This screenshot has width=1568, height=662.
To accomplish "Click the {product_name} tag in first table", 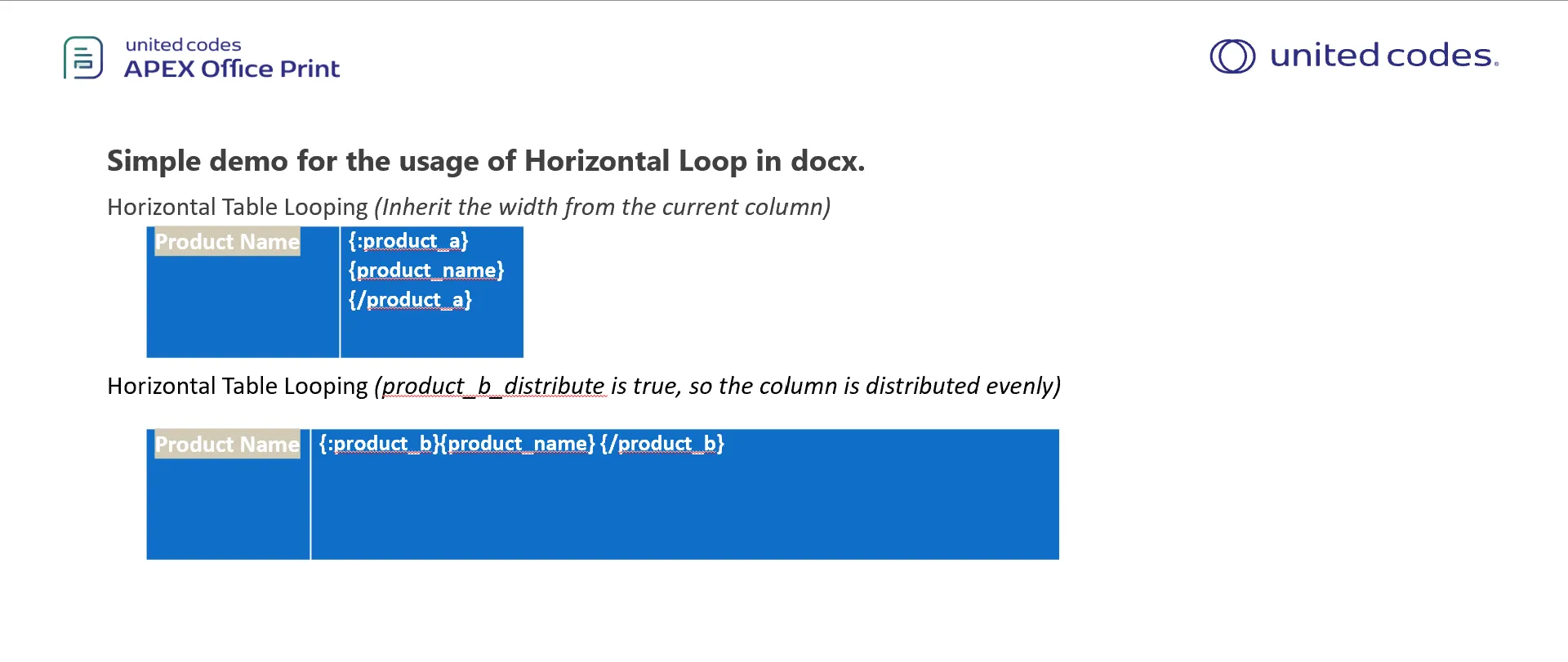I will point(426,271).
